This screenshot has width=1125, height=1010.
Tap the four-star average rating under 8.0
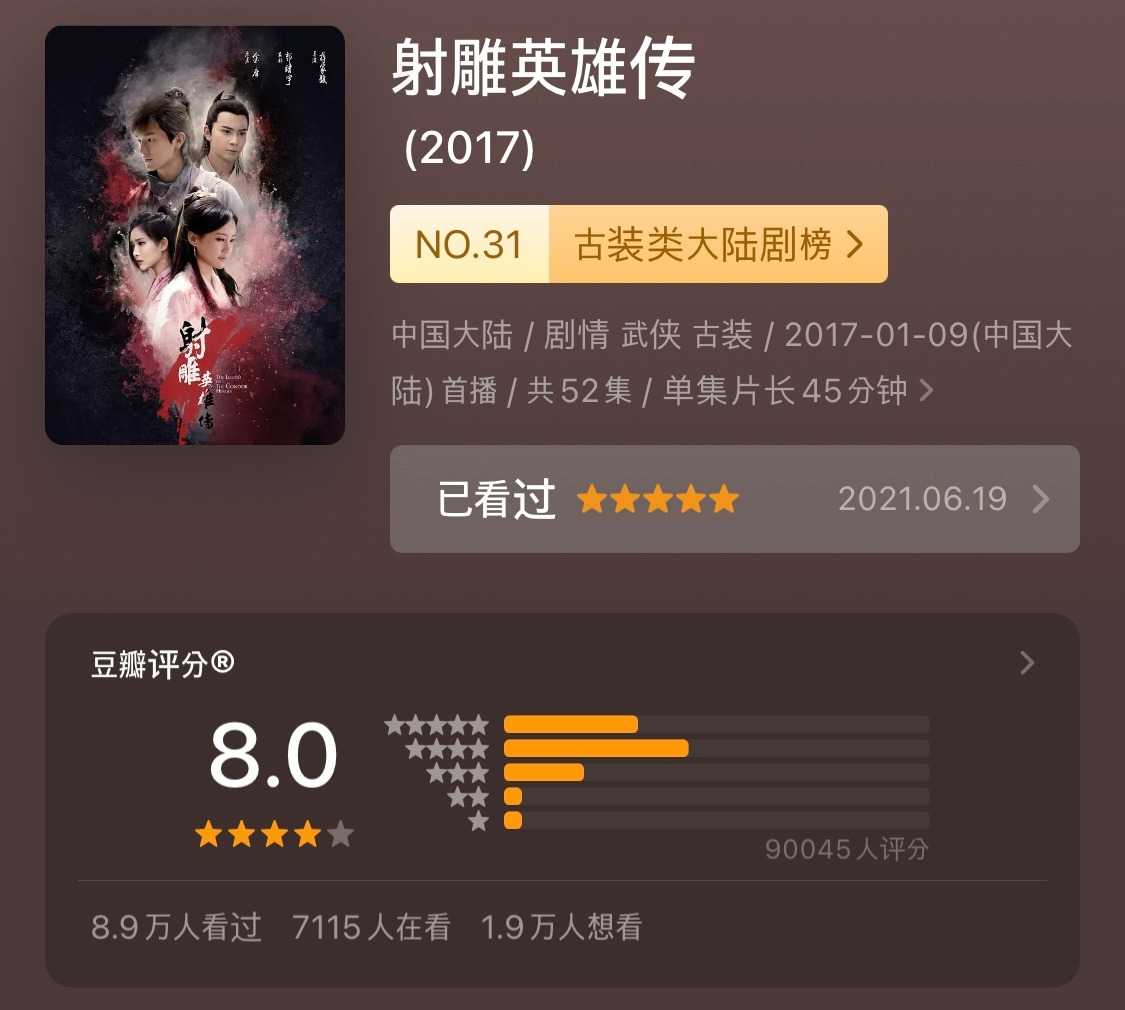pos(274,834)
